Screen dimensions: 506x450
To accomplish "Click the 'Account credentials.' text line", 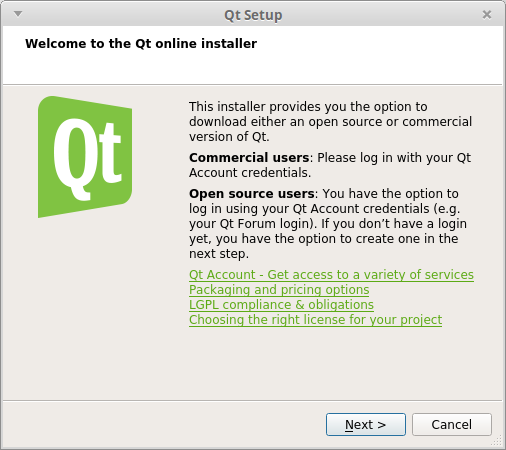I will pos(250,173).
